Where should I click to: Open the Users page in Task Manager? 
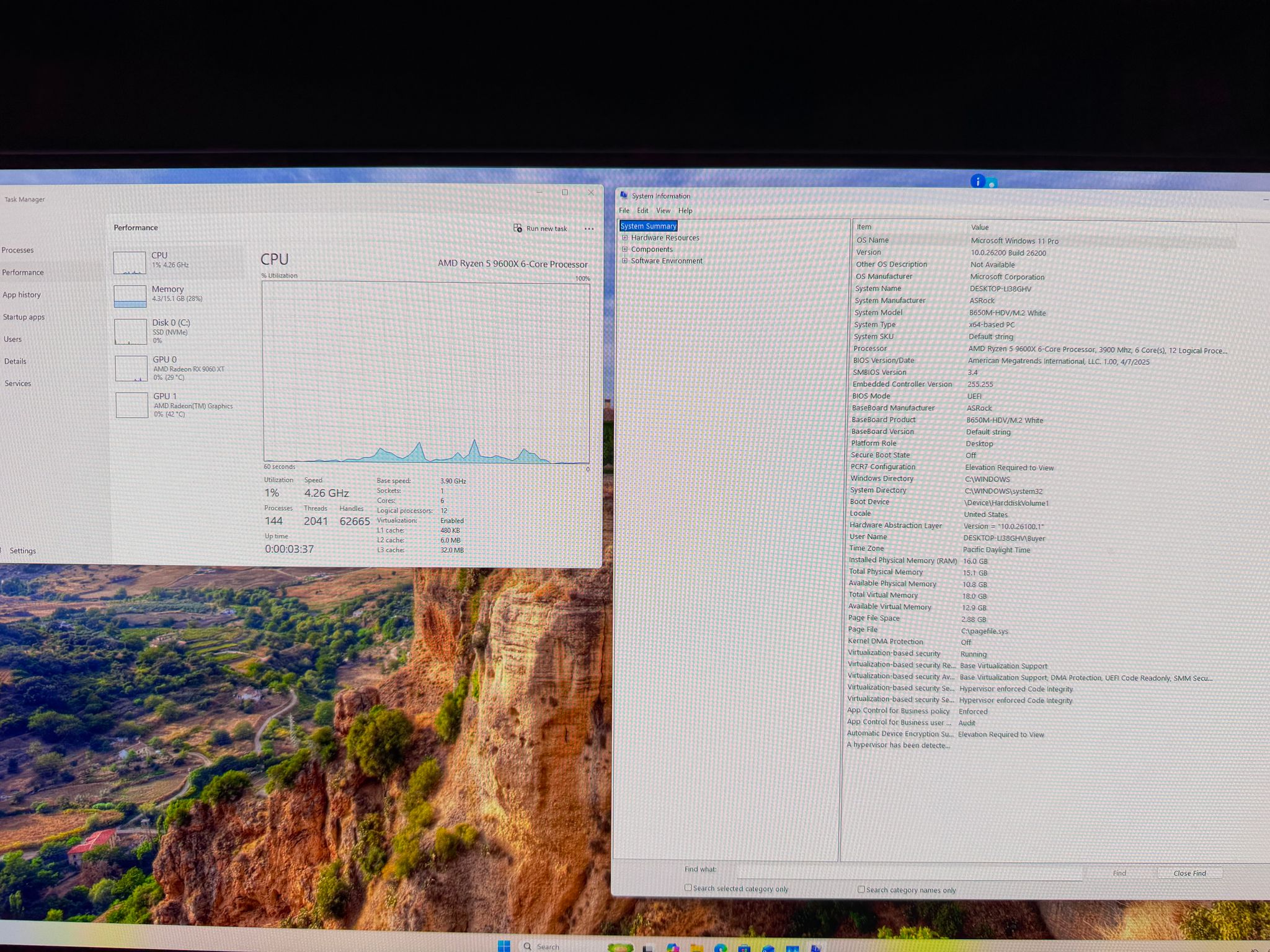click(13, 339)
